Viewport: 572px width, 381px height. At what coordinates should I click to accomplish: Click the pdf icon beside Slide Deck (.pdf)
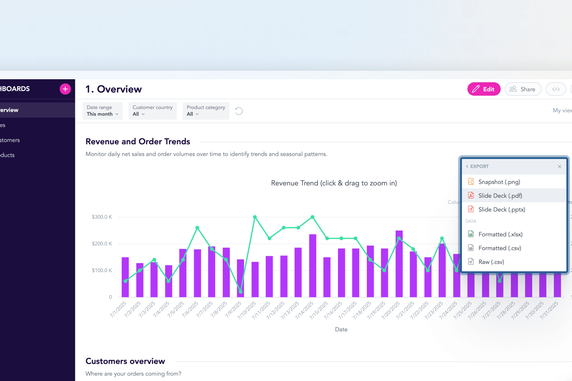tap(471, 195)
